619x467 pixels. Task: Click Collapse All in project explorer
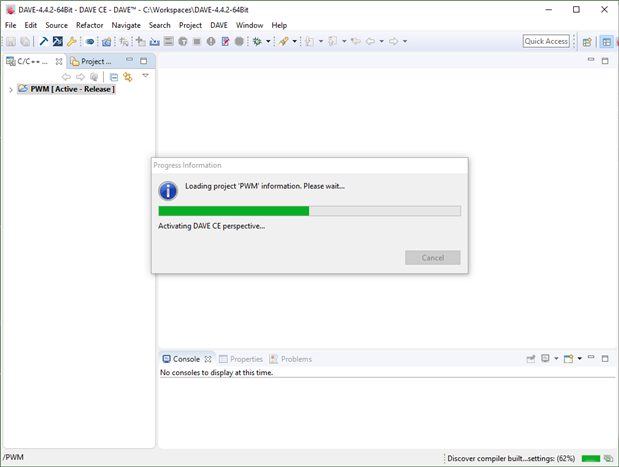[114, 77]
